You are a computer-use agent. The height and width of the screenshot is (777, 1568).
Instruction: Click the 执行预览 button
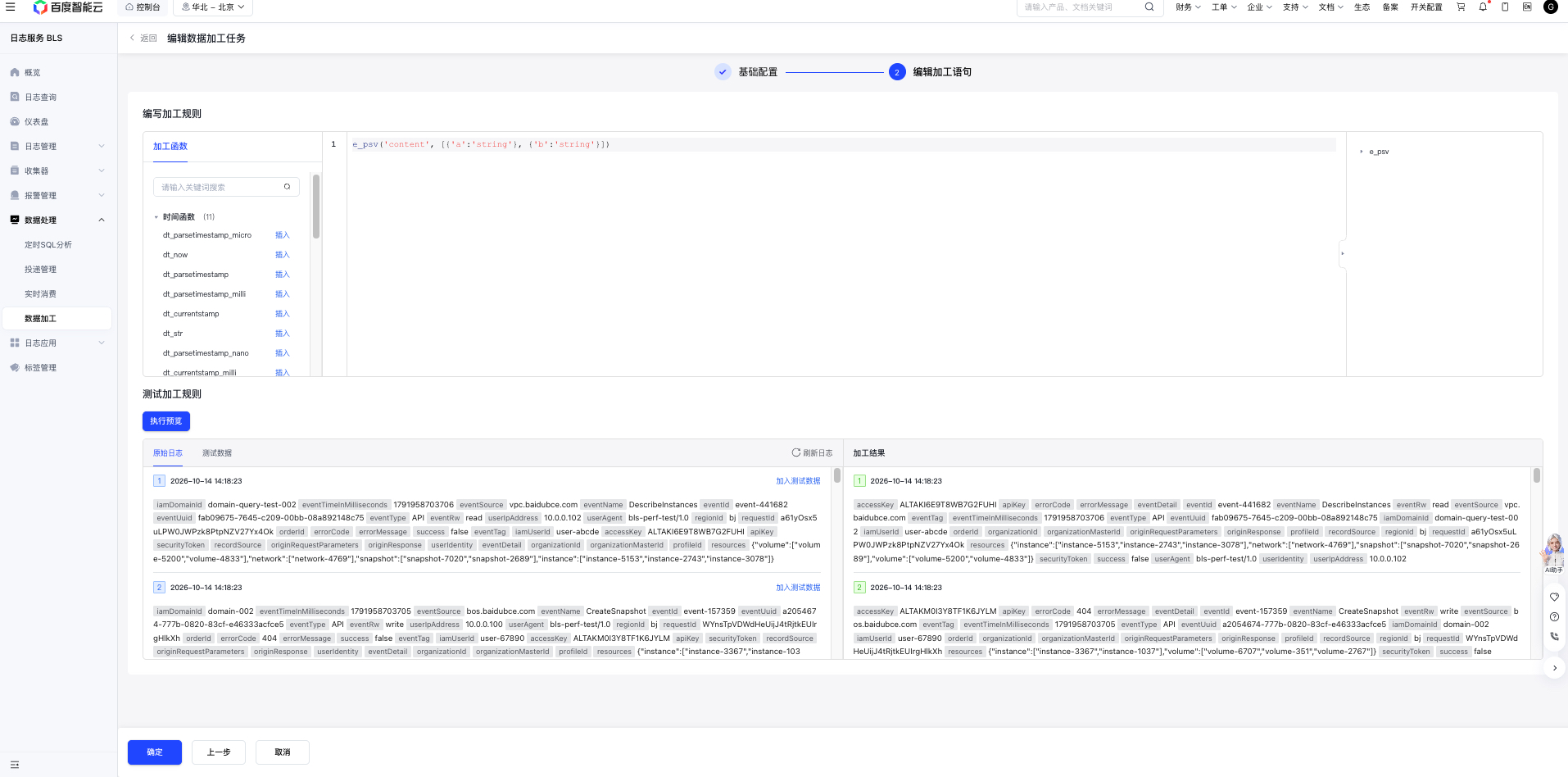point(166,420)
